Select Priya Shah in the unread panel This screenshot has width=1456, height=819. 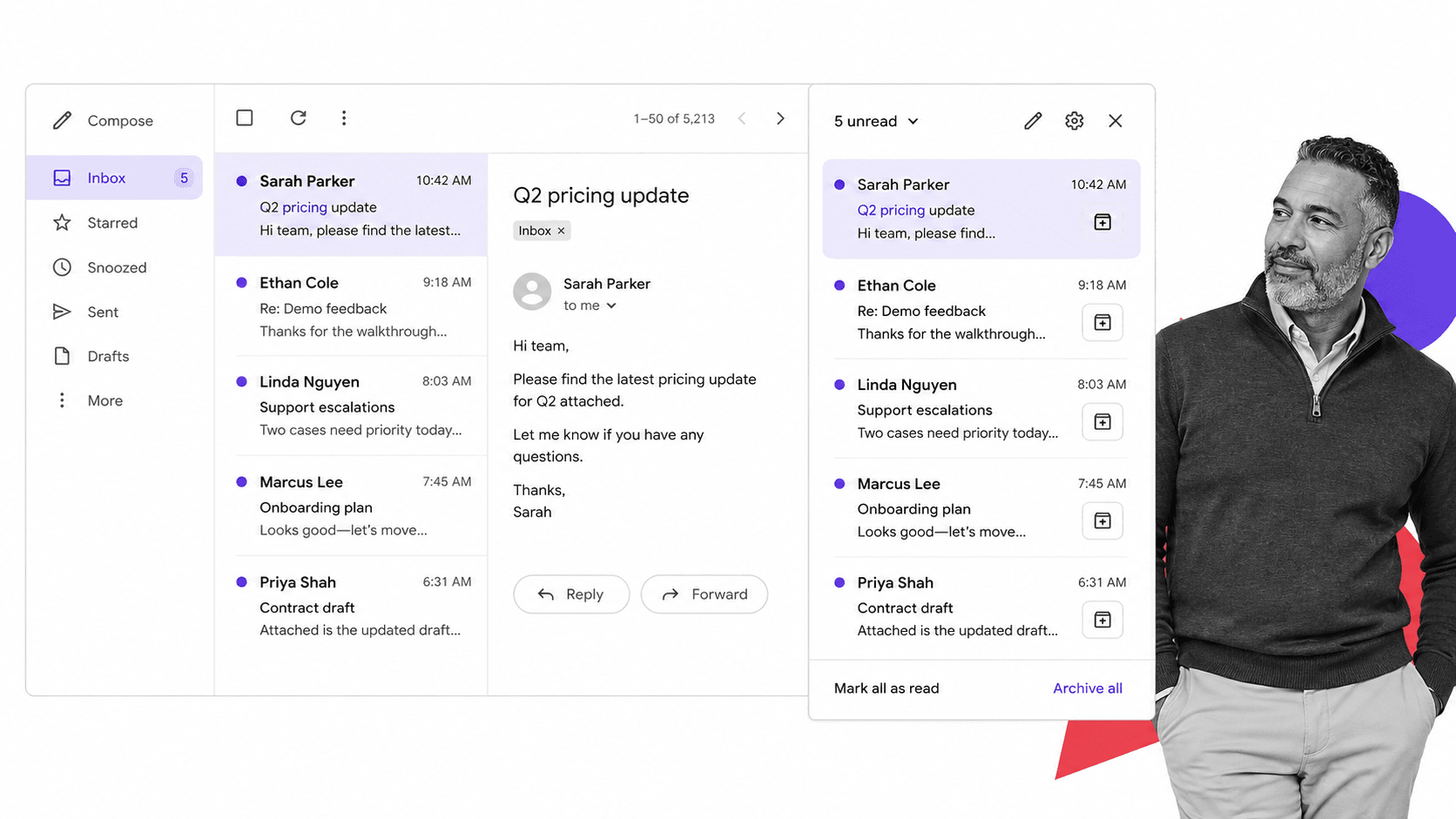[981, 607]
